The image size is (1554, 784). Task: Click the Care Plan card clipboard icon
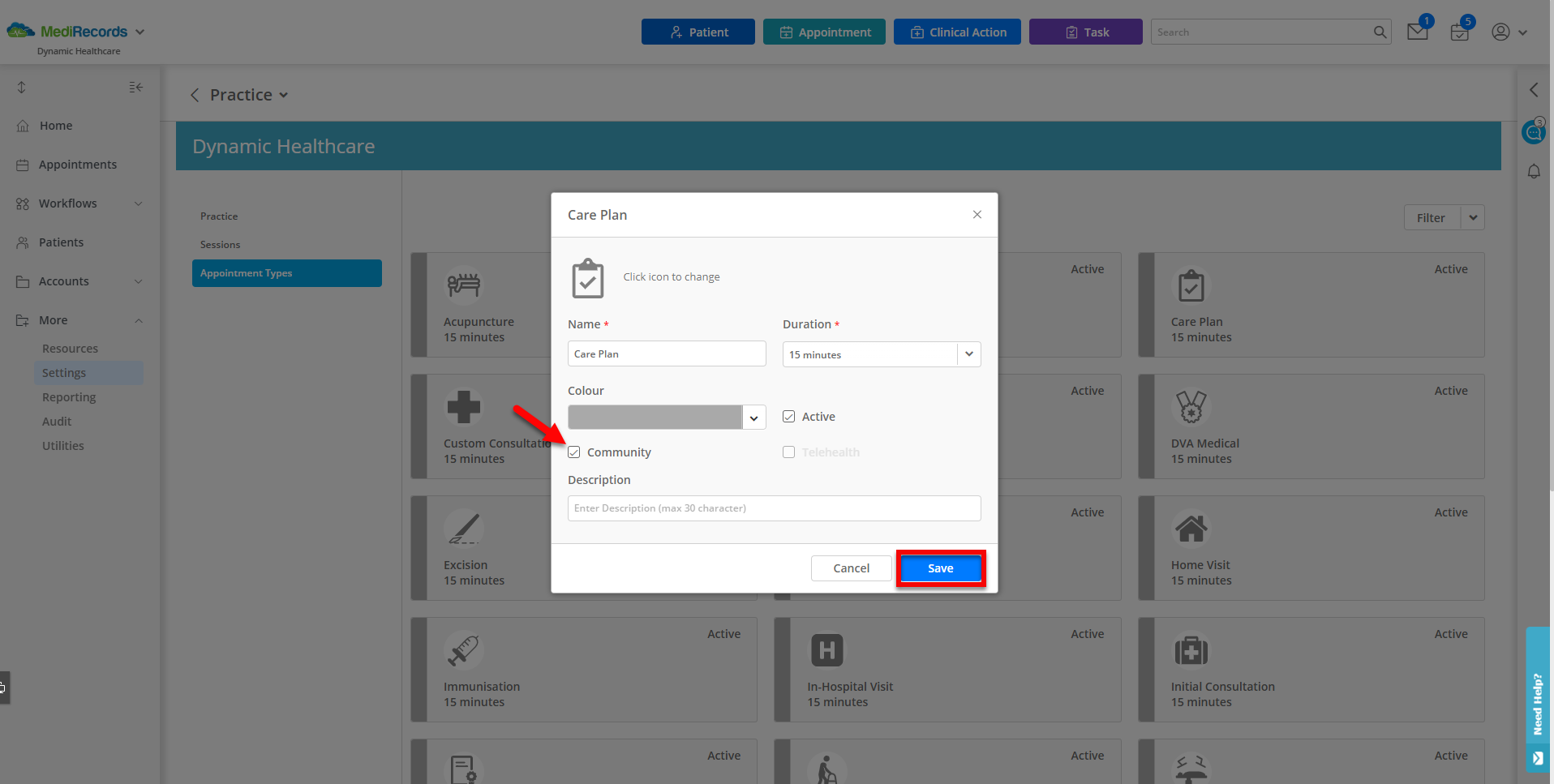coord(1191,285)
